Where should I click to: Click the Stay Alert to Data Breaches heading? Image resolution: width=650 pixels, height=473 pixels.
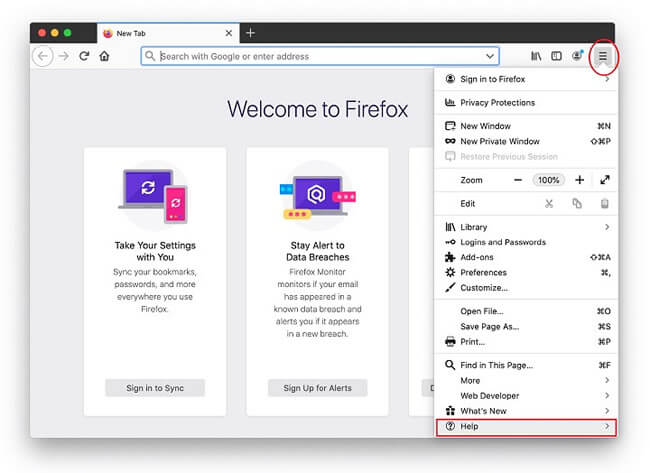coord(318,251)
